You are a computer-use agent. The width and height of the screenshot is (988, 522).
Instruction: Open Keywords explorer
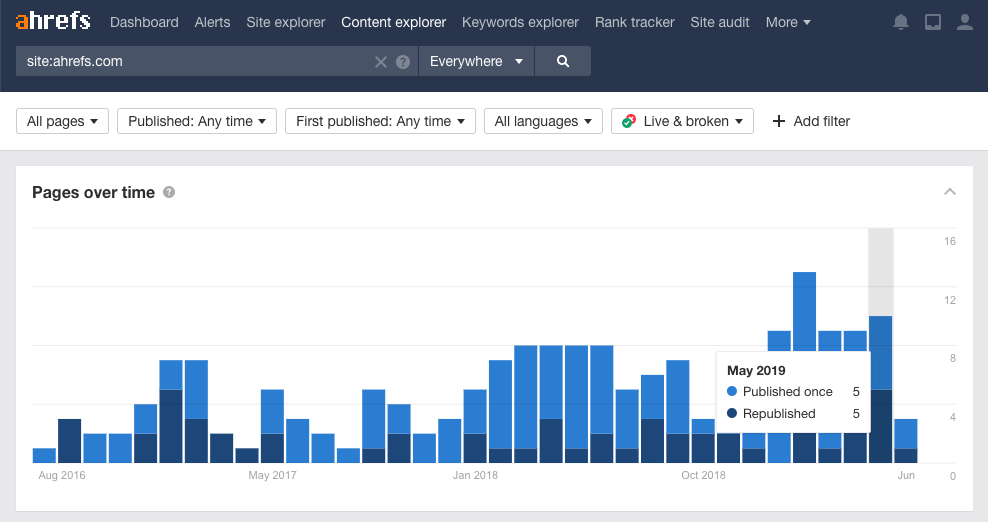[x=520, y=23]
